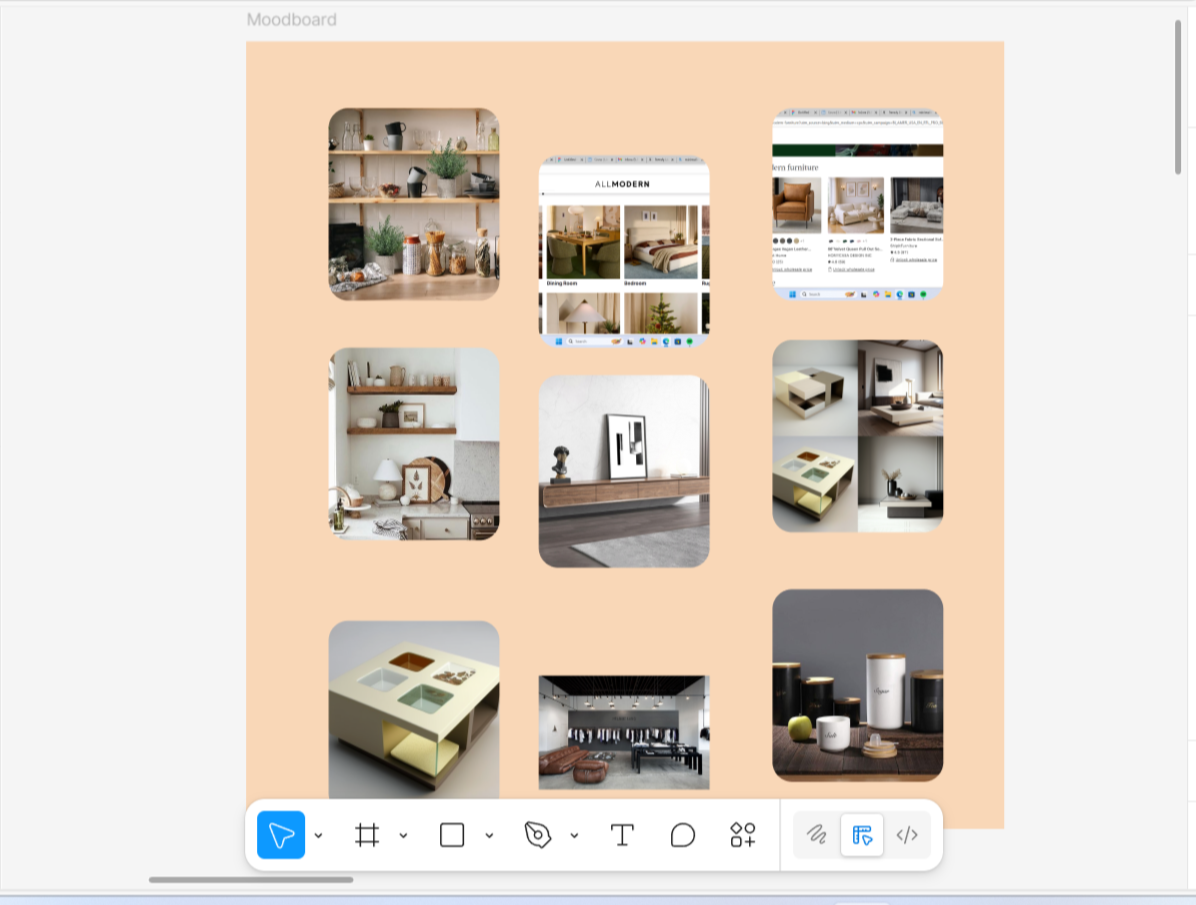The width and height of the screenshot is (1196, 905).
Task: Select the Moodboard frame title label
Action: [292, 19]
